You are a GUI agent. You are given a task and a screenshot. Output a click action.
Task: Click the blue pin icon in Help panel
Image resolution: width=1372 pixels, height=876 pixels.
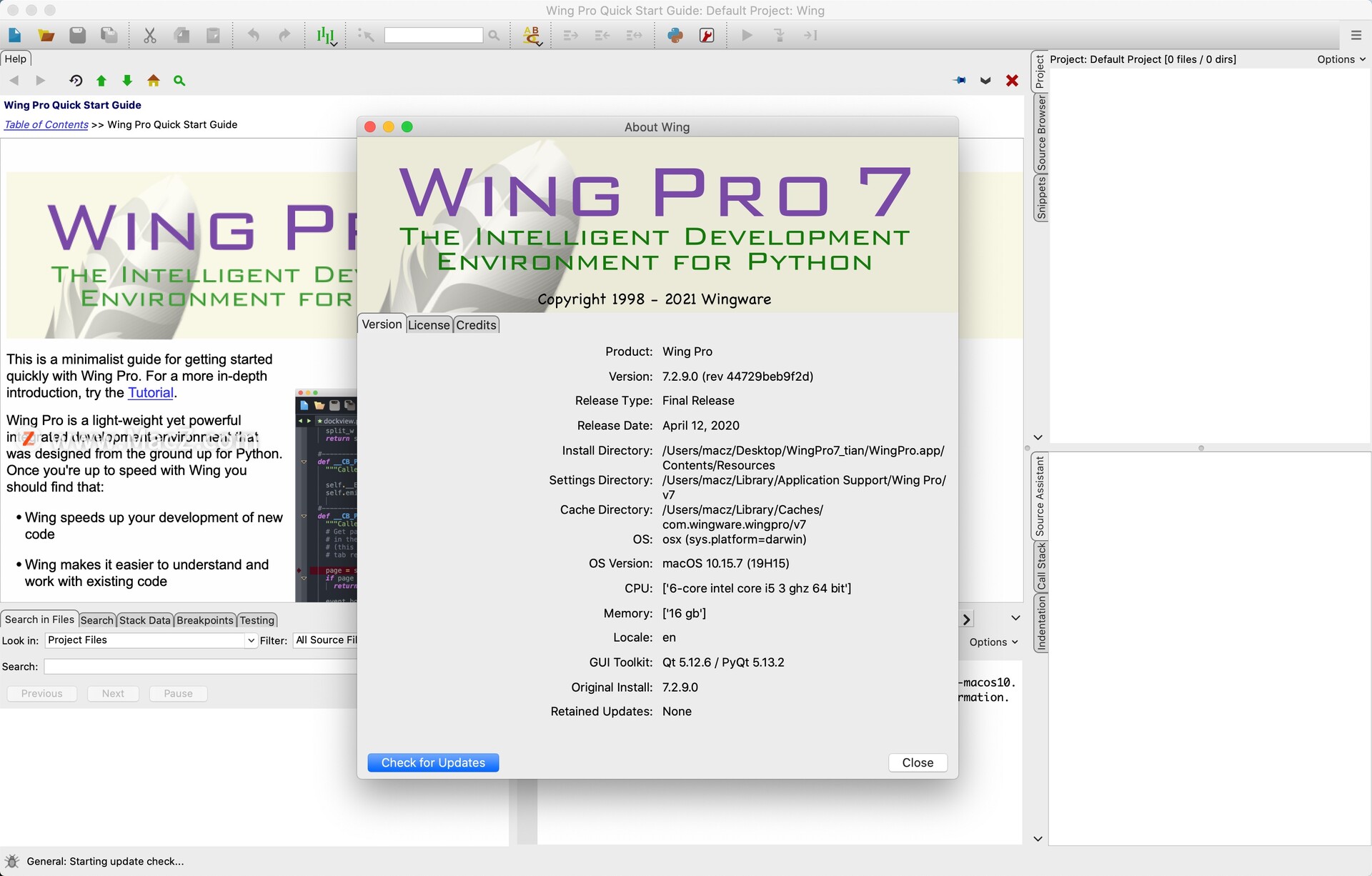tap(960, 81)
